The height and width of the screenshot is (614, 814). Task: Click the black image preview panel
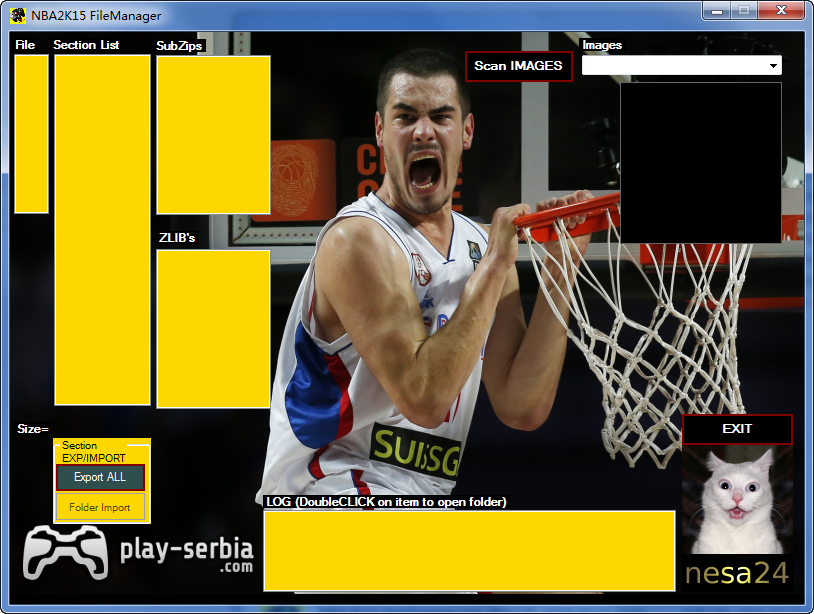tap(701, 162)
